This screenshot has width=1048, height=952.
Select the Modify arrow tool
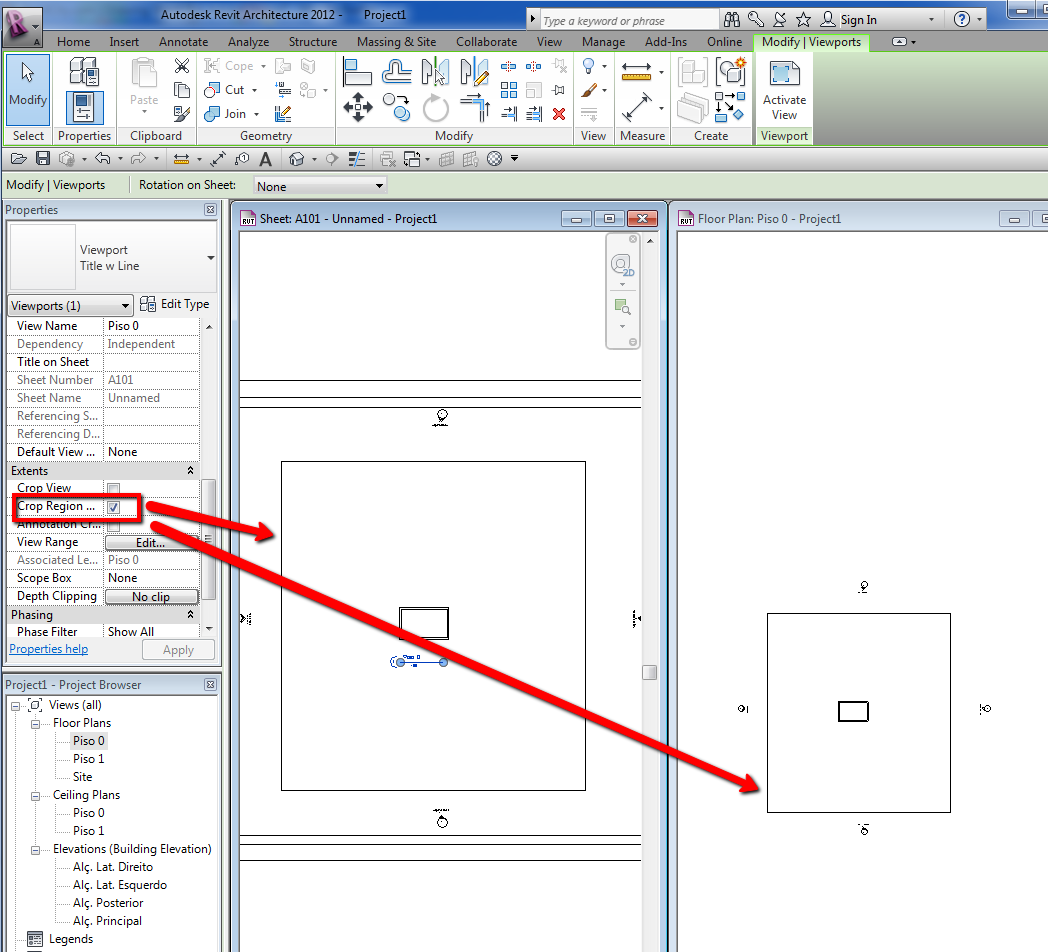click(x=27, y=89)
